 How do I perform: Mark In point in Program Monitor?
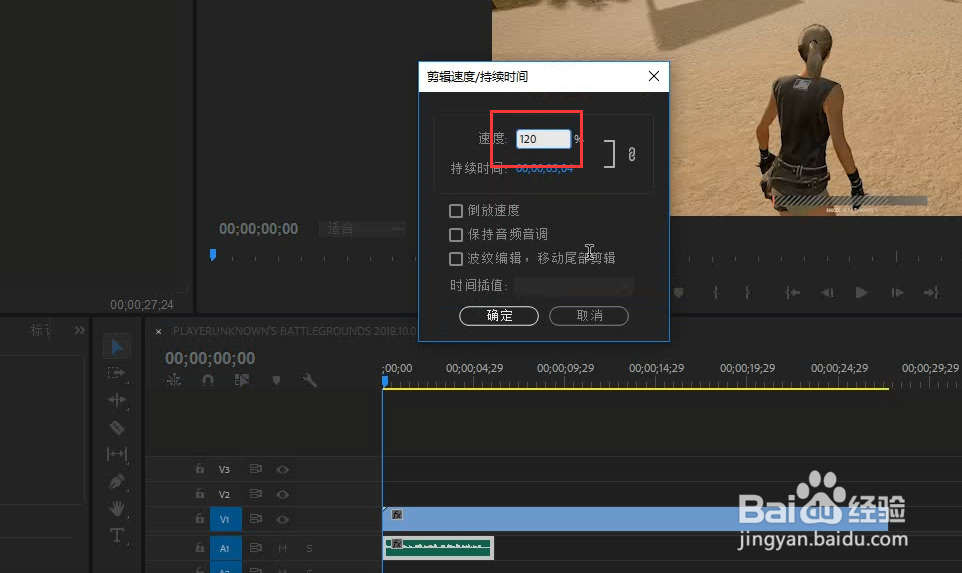click(715, 293)
